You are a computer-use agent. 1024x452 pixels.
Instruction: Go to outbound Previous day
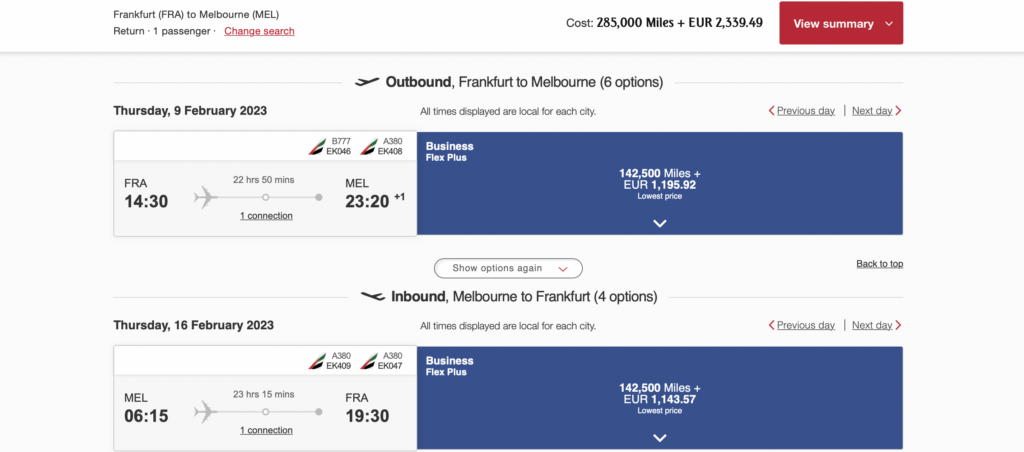804,111
